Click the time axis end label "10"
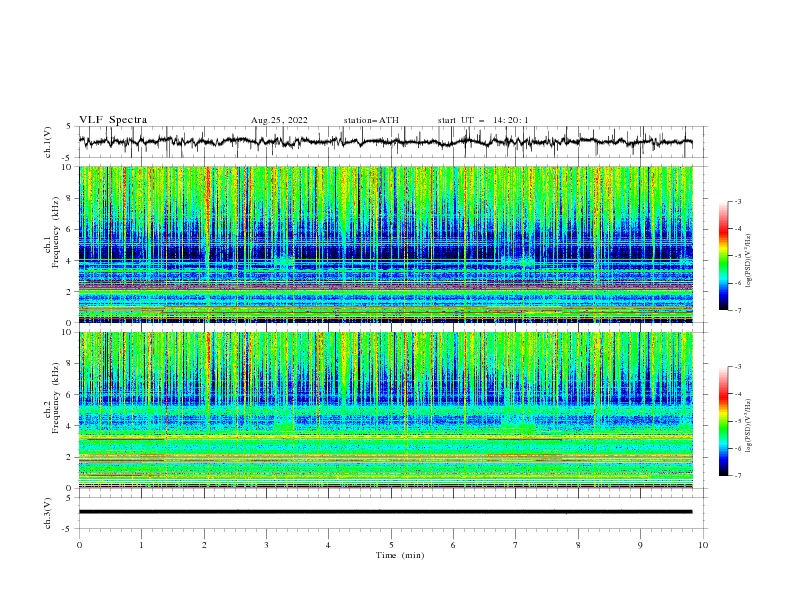 click(703, 545)
